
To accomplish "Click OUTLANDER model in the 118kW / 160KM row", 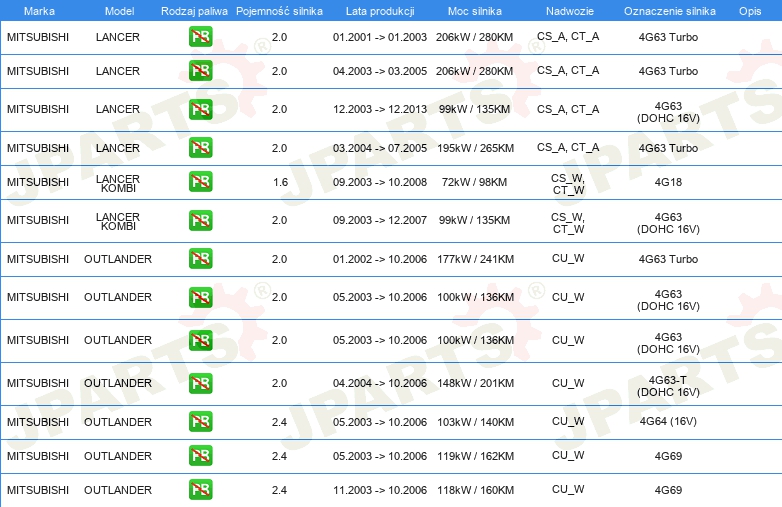I will 118,491.
